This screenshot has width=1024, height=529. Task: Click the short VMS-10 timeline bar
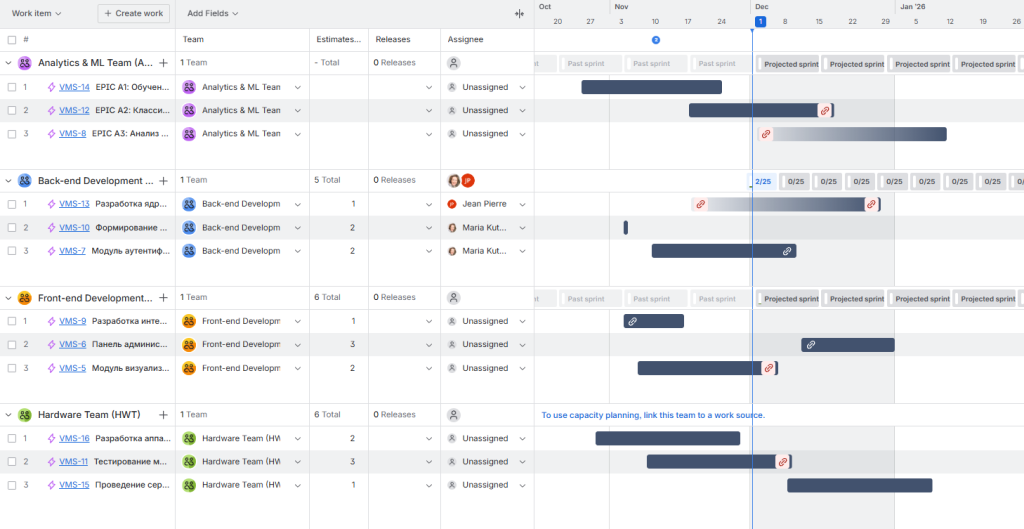click(626, 228)
